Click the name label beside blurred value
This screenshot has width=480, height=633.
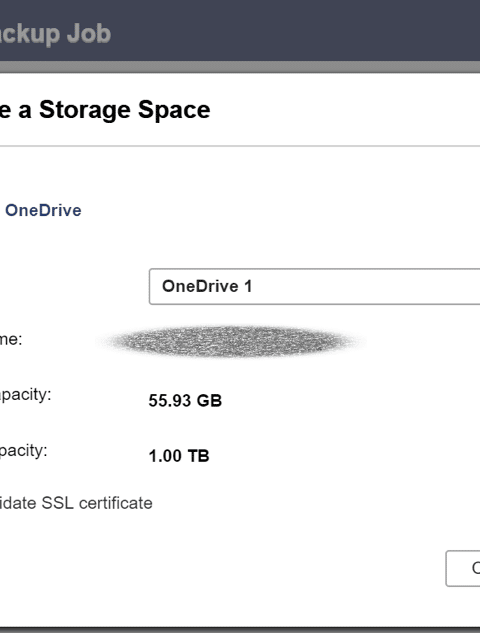pos(11,340)
